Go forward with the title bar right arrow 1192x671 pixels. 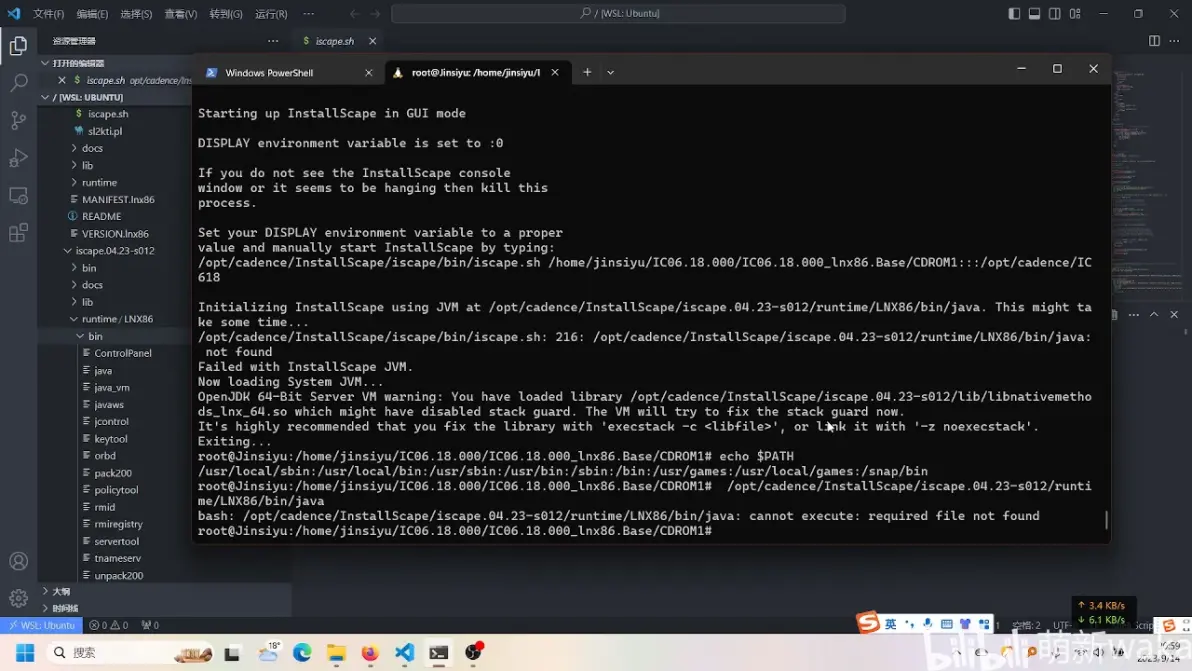[376, 14]
